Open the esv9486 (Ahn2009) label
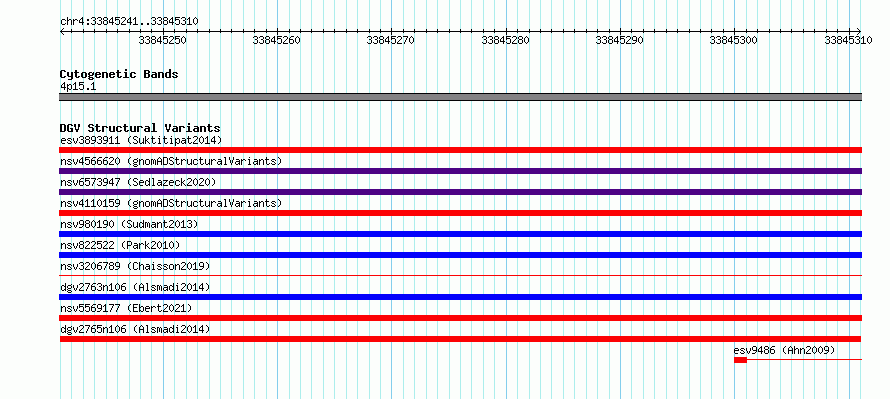This screenshot has height=399, width=890. point(784,350)
